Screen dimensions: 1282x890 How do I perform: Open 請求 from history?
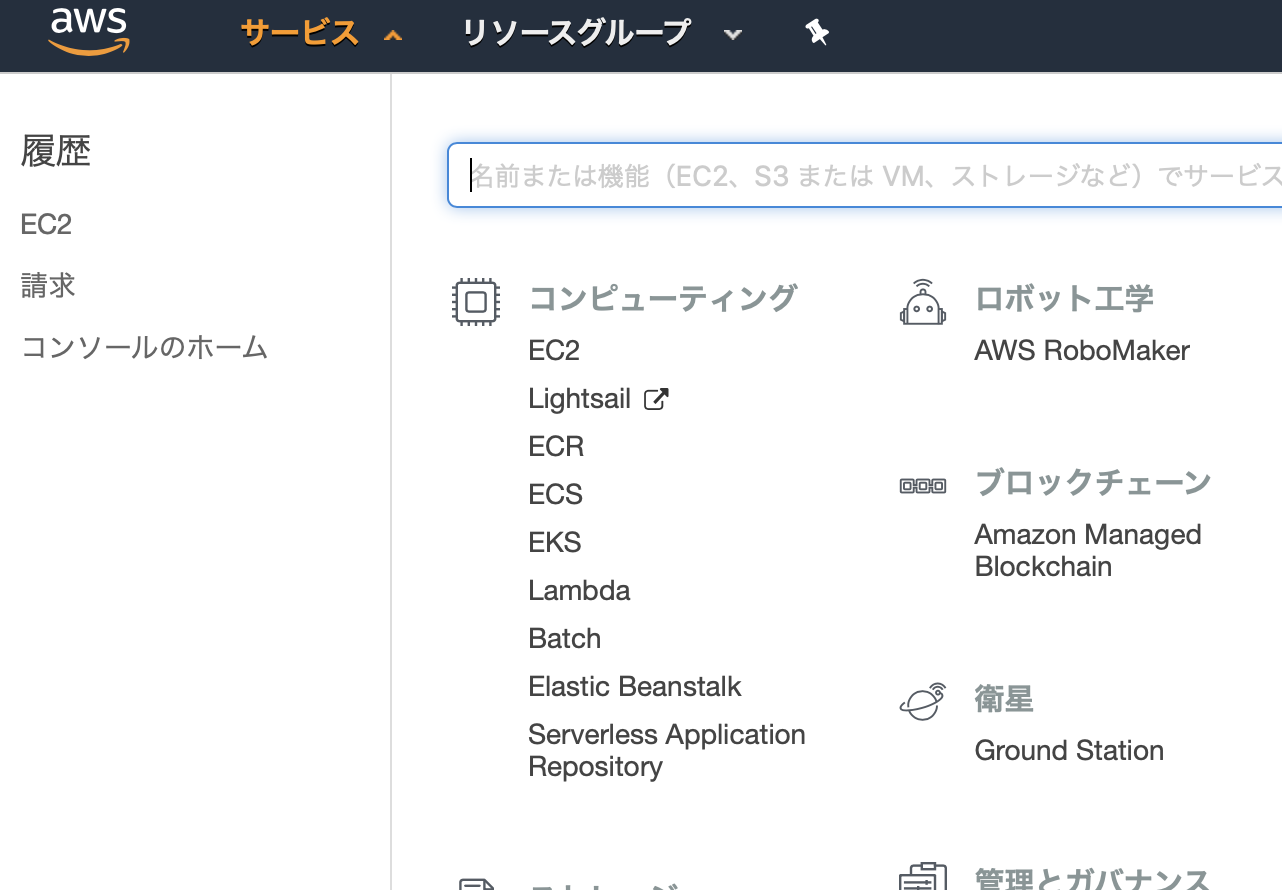tap(48, 286)
